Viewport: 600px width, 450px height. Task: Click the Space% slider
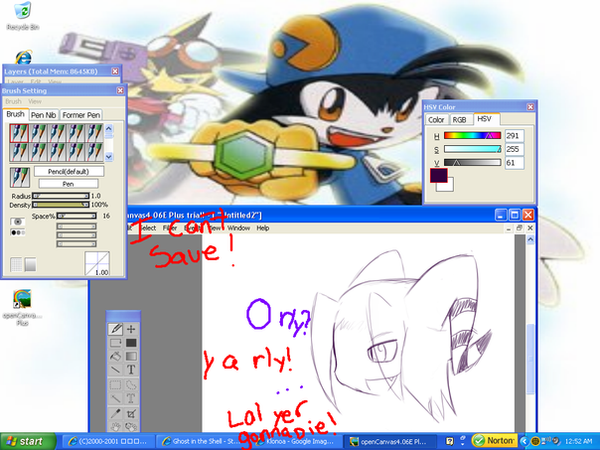77,216
